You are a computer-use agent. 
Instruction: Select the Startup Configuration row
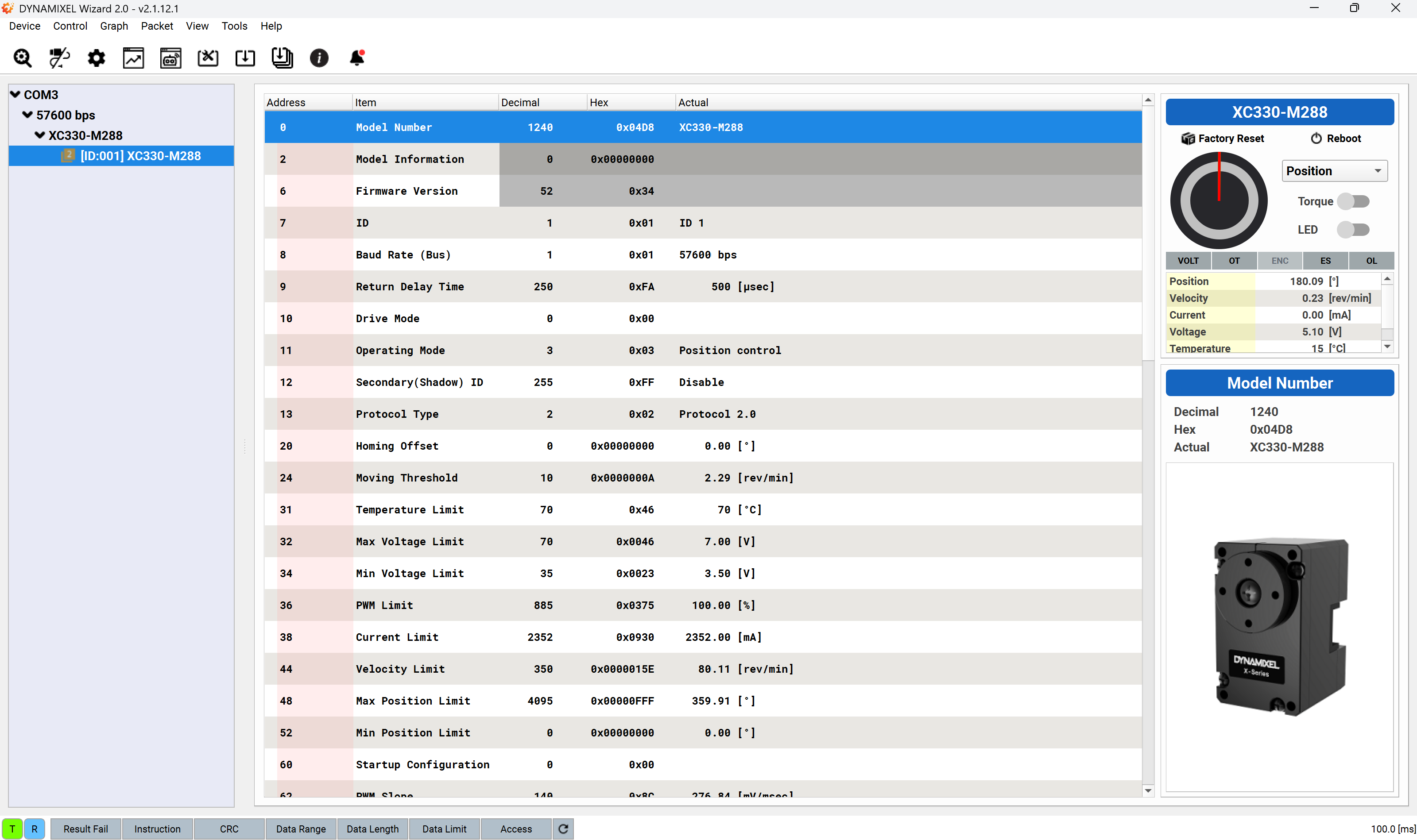(703, 765)
